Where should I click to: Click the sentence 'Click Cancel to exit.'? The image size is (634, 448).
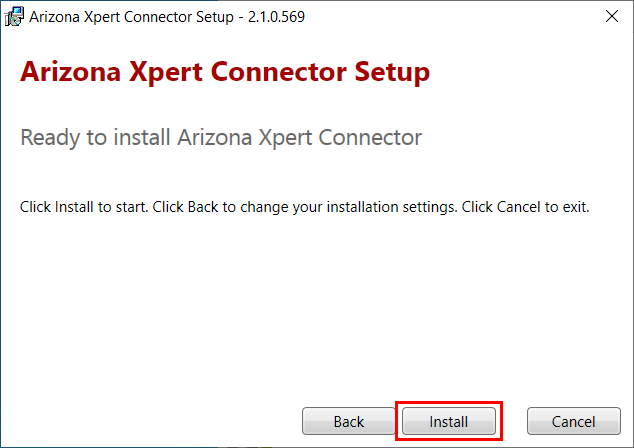[x=526, y=207]
